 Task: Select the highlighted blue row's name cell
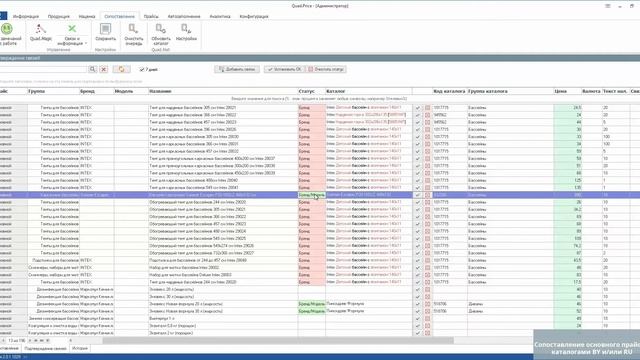[223, 195]
